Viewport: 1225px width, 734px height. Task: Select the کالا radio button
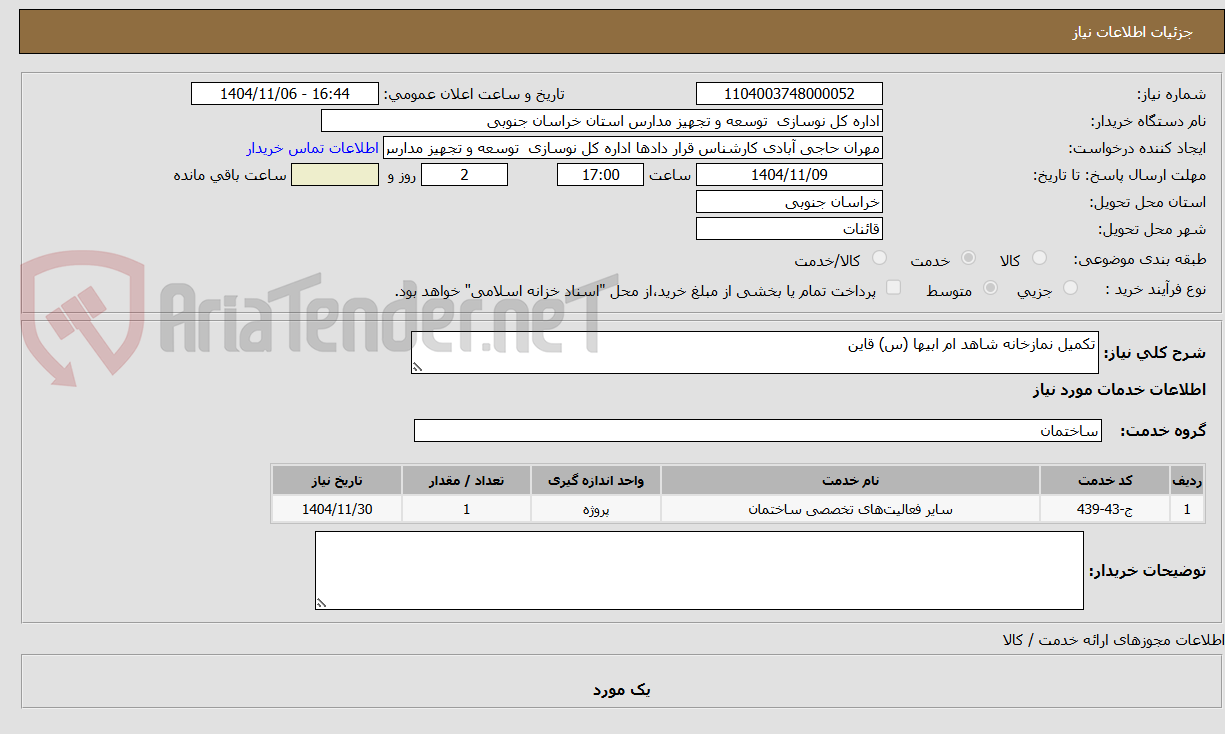[x=1040, y=258]
